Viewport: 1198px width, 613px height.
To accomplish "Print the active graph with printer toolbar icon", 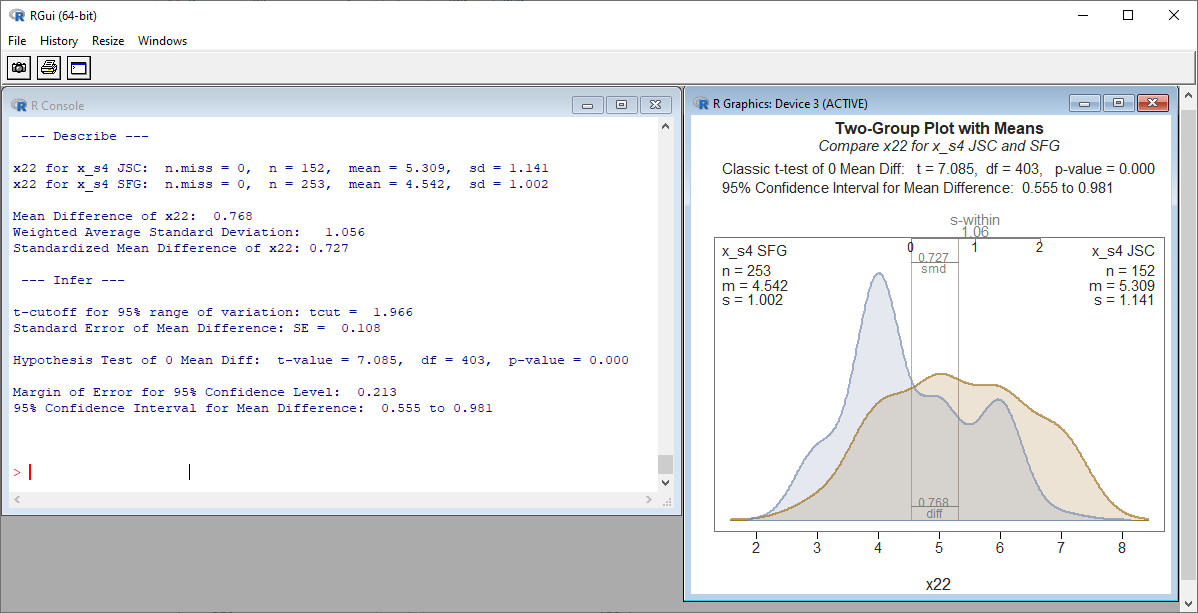I will click(x=48, y=67).
